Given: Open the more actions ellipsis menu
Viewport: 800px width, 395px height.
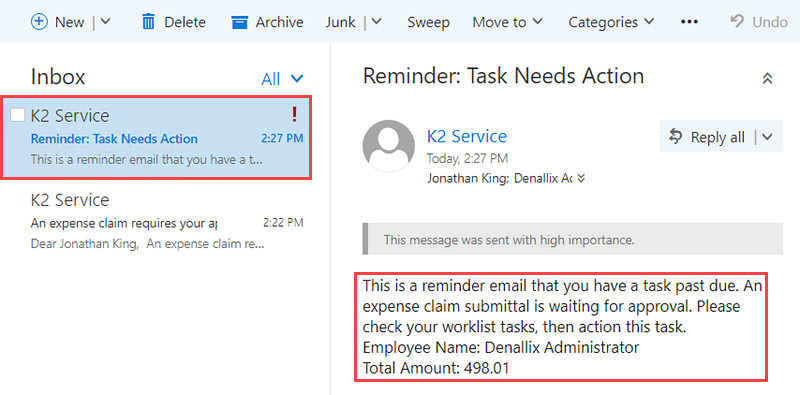Looking at the screenshot, I should click(689, 22).
